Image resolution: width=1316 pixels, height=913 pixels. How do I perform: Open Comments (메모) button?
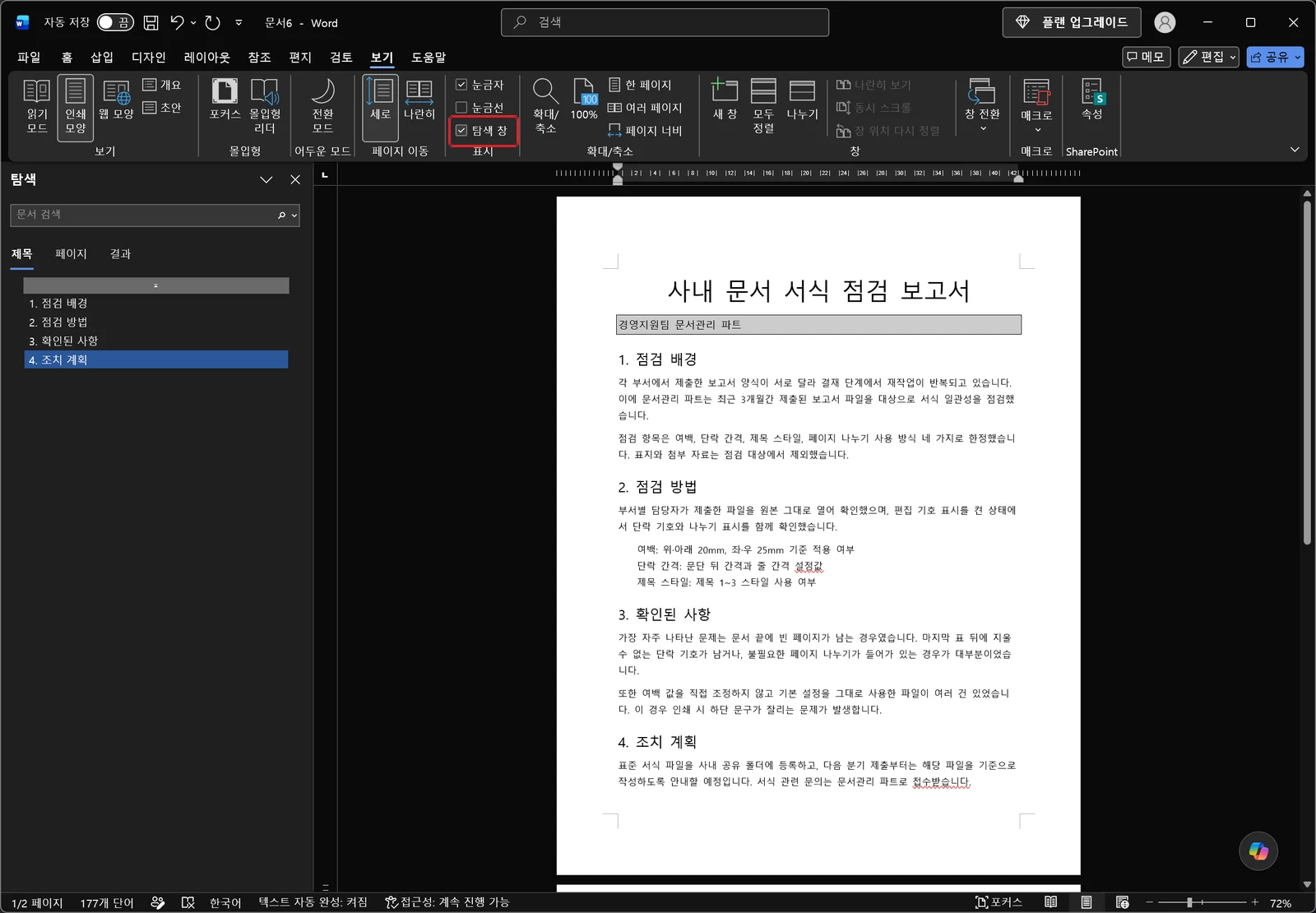click(x=1147, y=57)
